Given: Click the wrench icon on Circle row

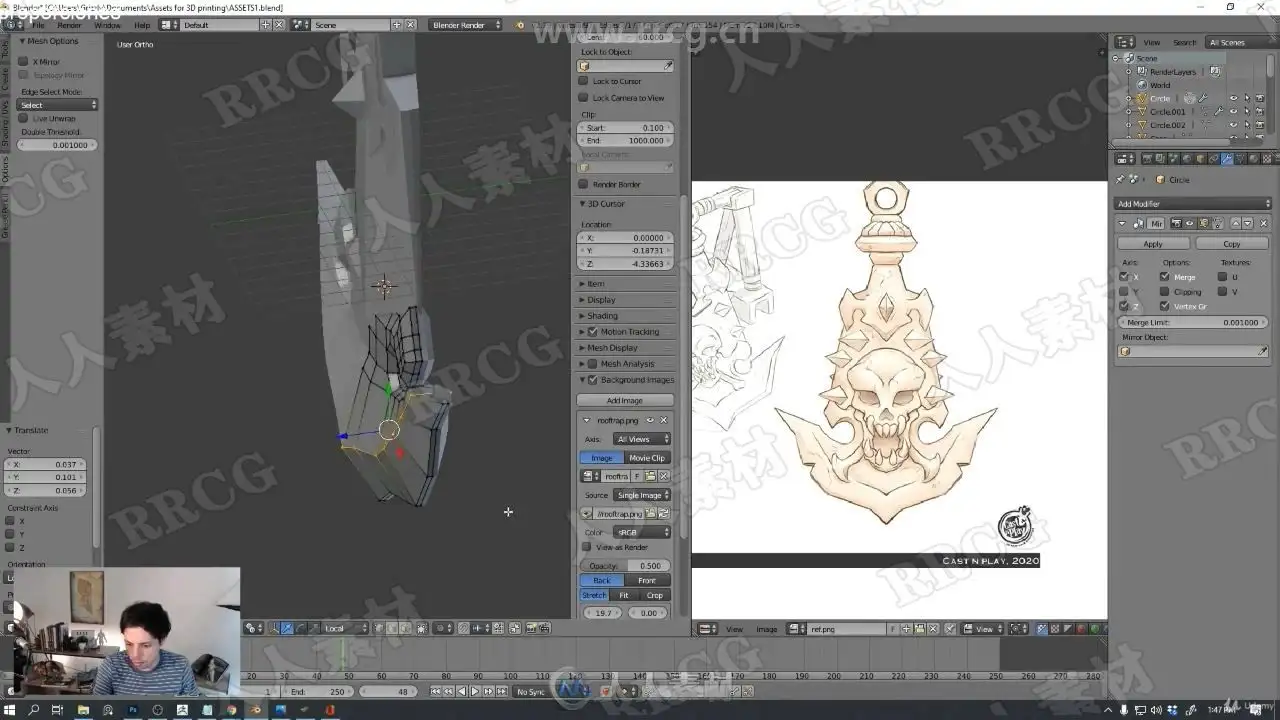Looking at the screenshot, I should pyautogui.click(x=1203, y=98).
